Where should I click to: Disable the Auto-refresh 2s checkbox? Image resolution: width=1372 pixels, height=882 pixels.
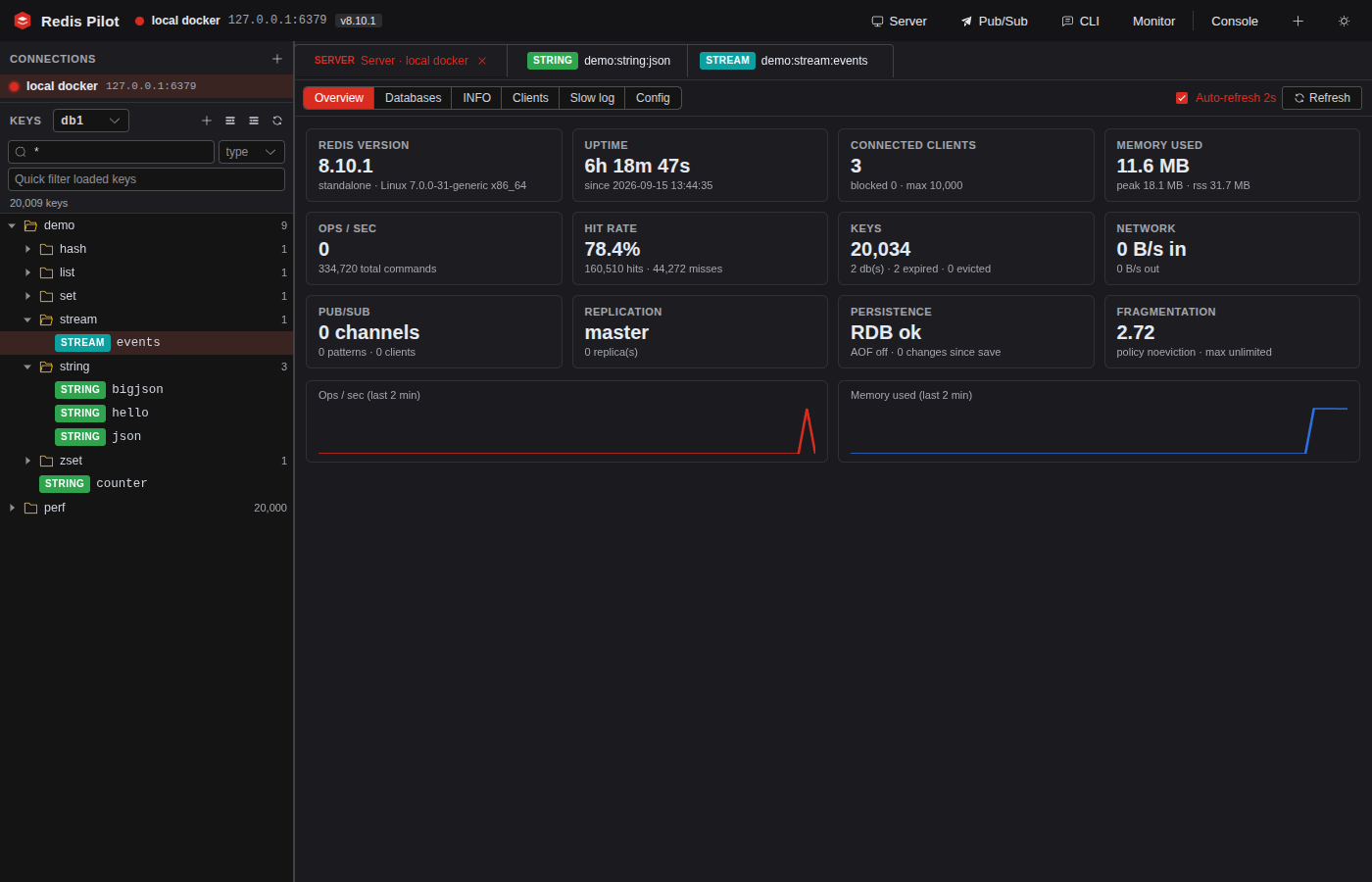click(x=1182, y=98)
